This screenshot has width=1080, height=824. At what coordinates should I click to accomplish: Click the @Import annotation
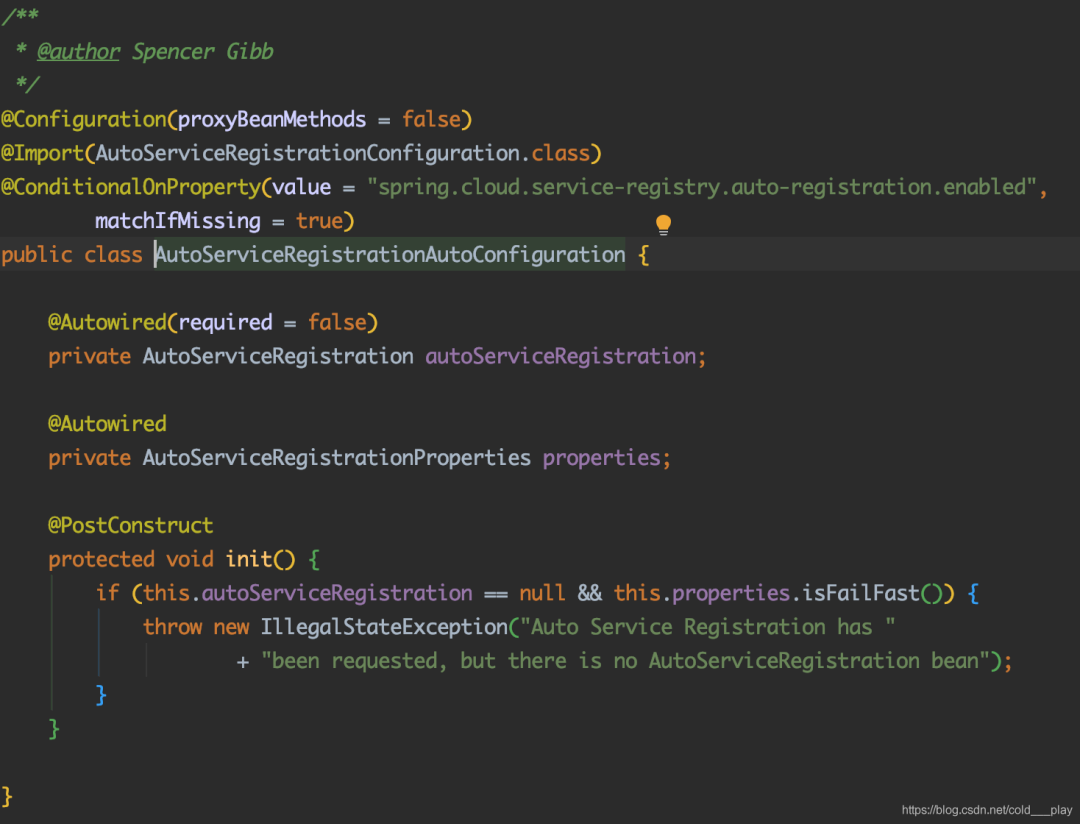pyautogui.click(x=44, y=153)
